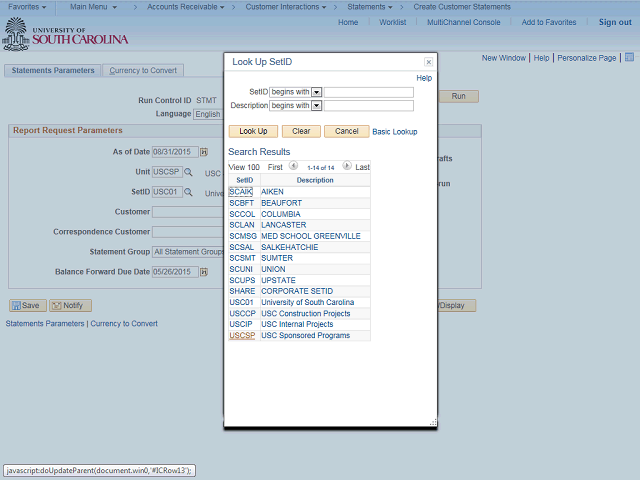Click Home in the header
640x480 pixels.
[x=348, y=22]
